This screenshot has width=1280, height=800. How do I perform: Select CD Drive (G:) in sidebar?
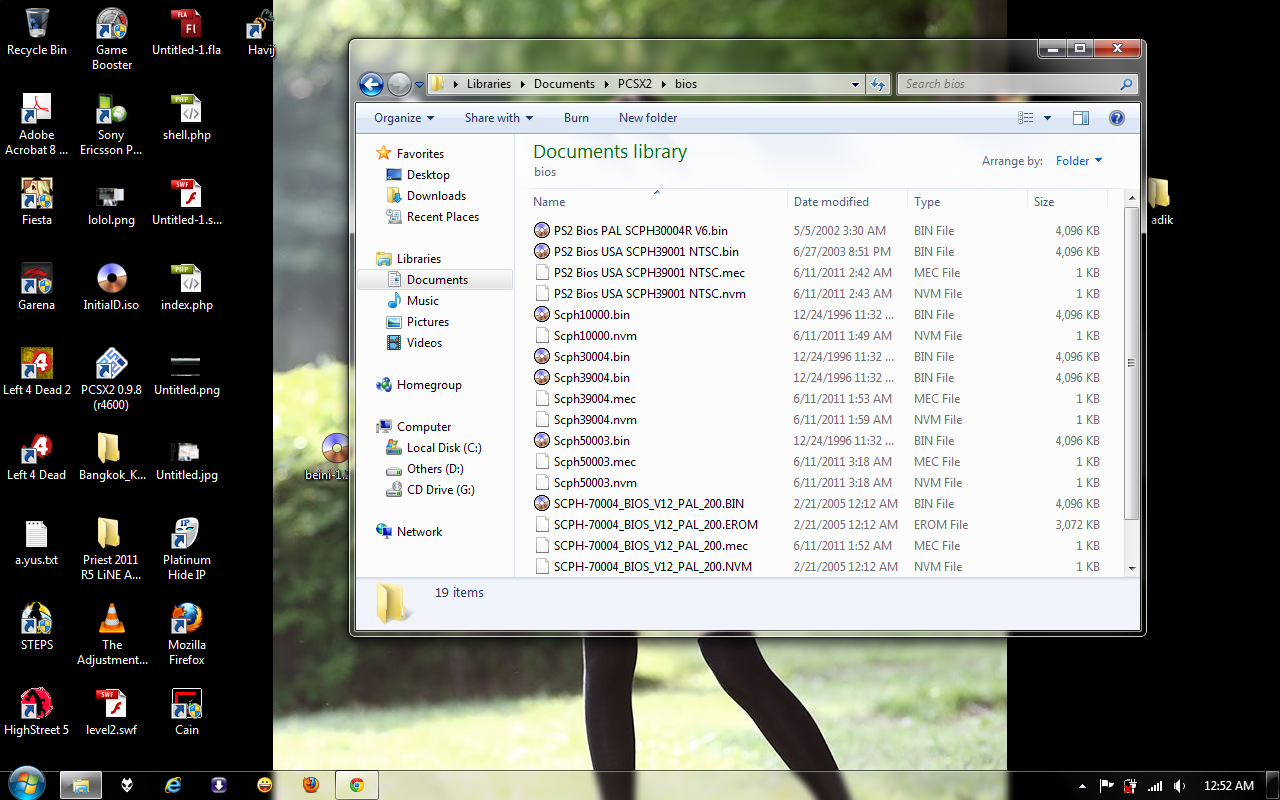[440, 490]
